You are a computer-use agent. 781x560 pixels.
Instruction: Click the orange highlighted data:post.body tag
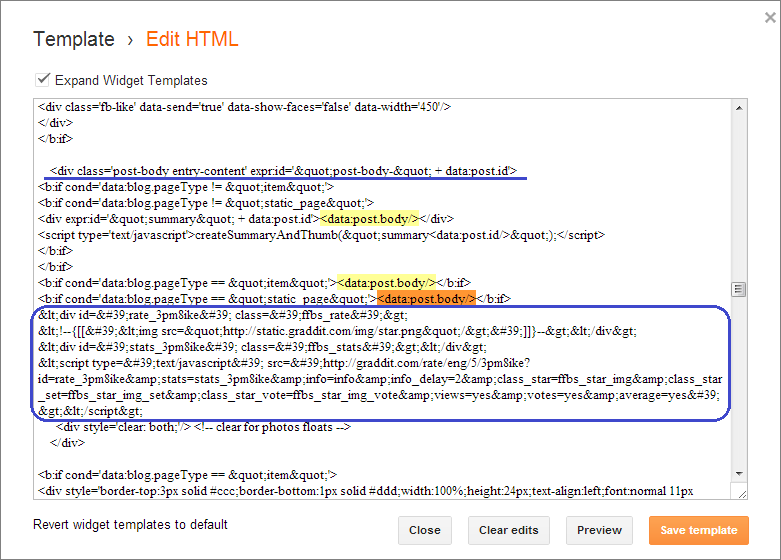(426, 299)
